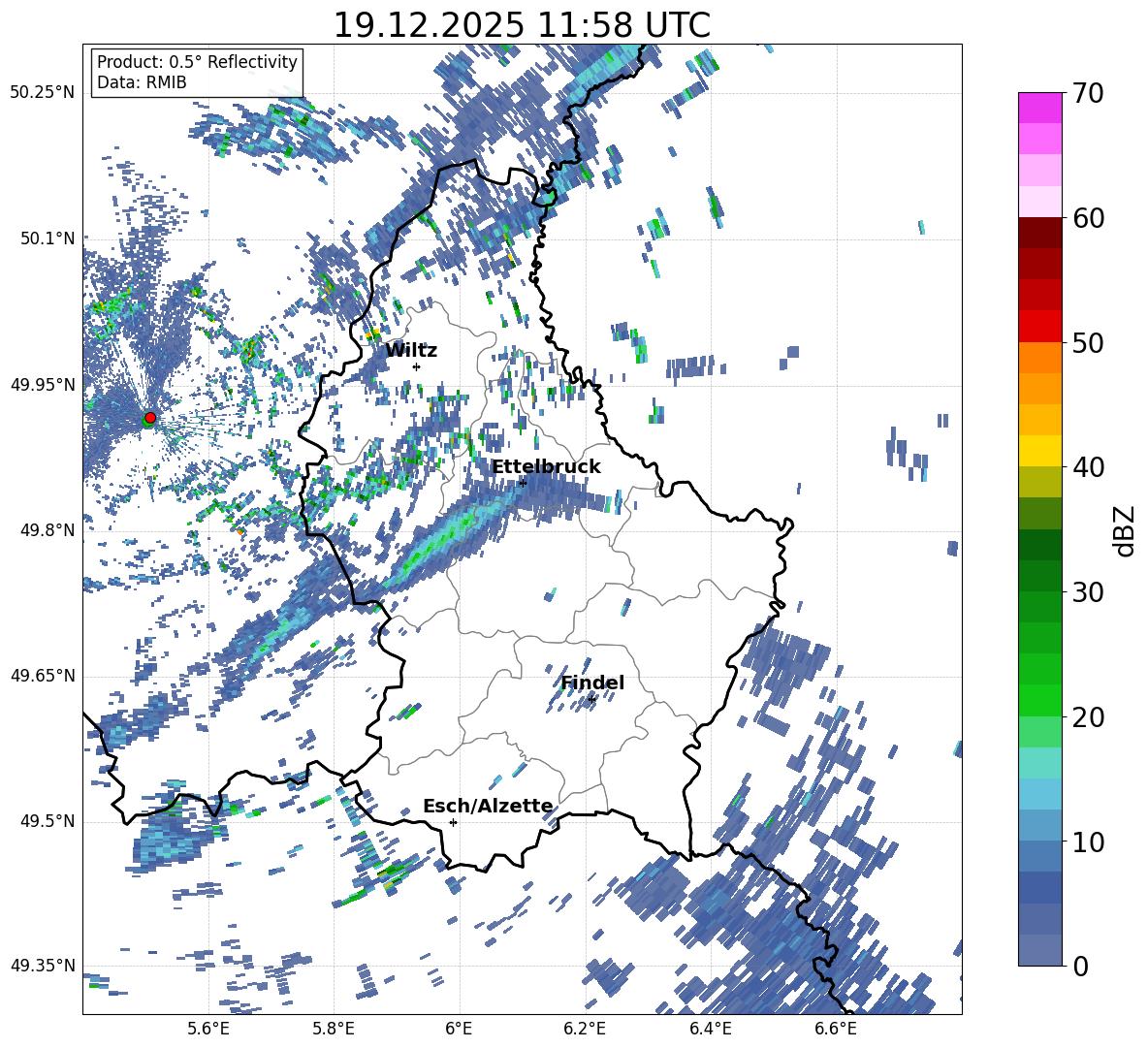Click the orange colorbar segment just under 50
Screen dimensions: 1148x1048
click(1039, 357)
